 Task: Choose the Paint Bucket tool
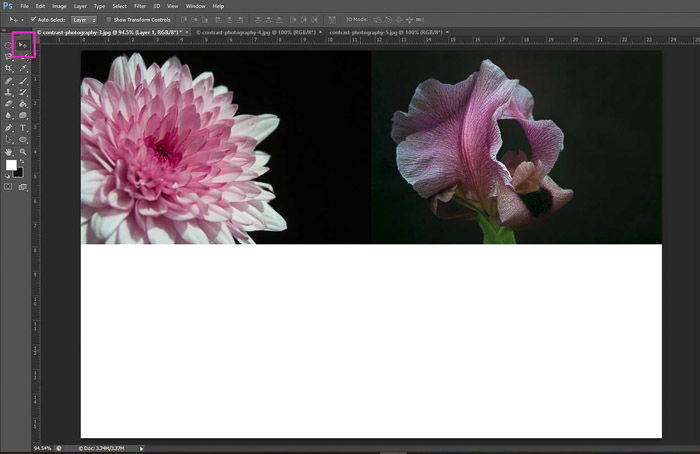pos(22,103)
